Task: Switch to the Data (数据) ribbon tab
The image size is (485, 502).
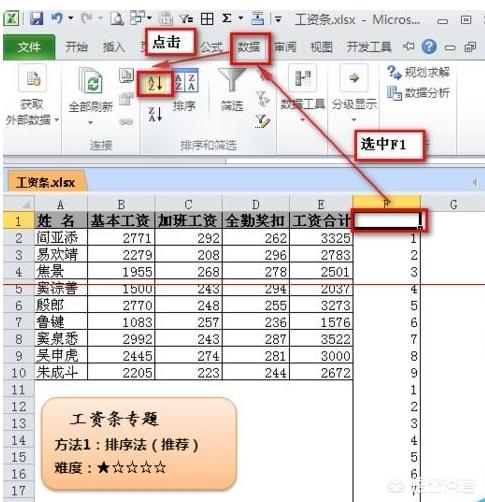Action: (249, 47)
